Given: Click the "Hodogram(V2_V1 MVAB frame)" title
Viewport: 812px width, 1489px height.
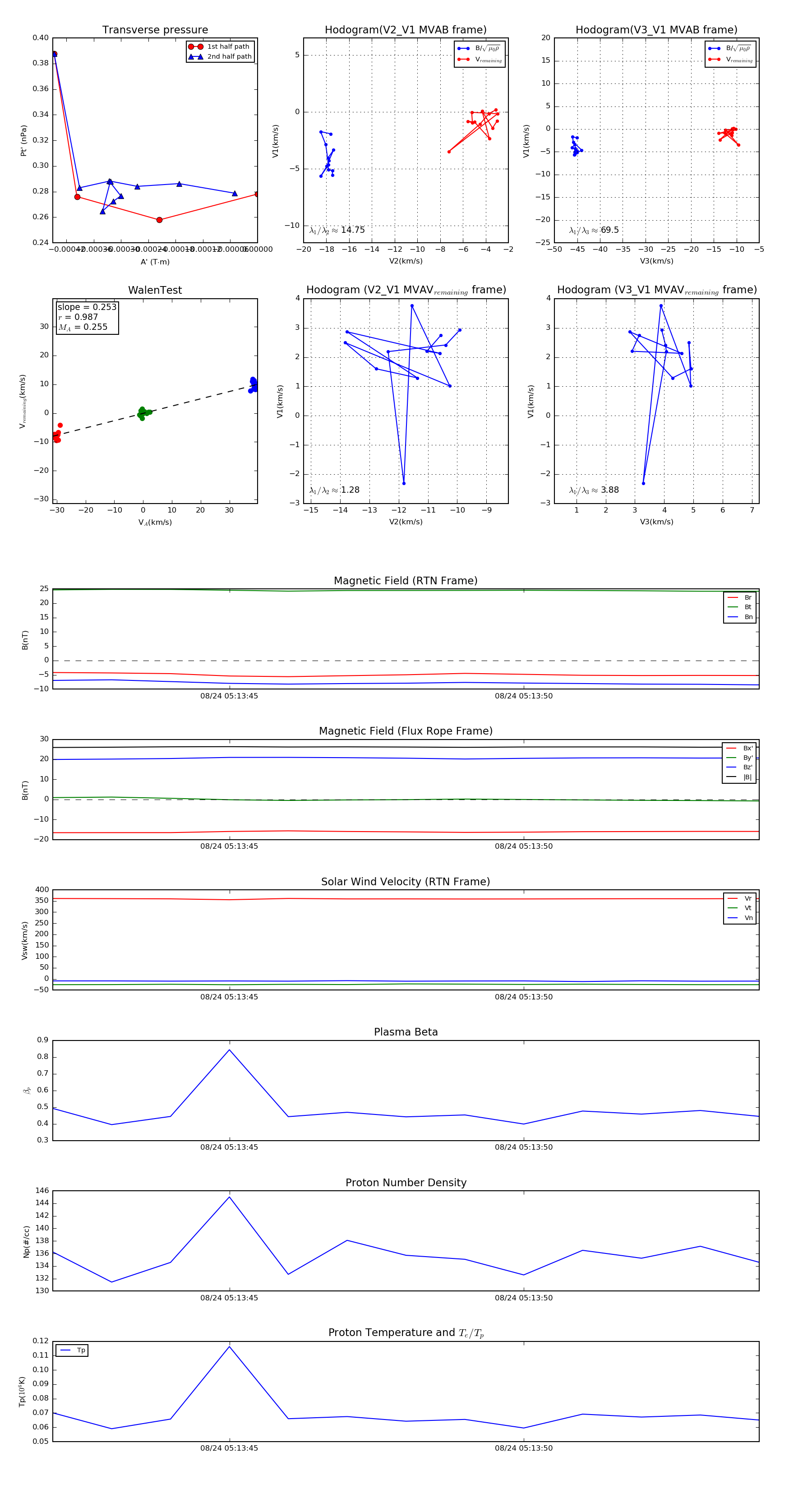Looking at the screenshot, I should (406, 30).
